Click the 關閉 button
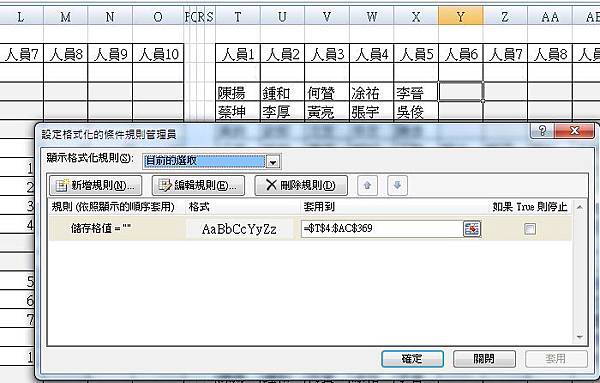The height and width of the screenshot is (383, 600). pyautogui.click(x=484, y=359)
